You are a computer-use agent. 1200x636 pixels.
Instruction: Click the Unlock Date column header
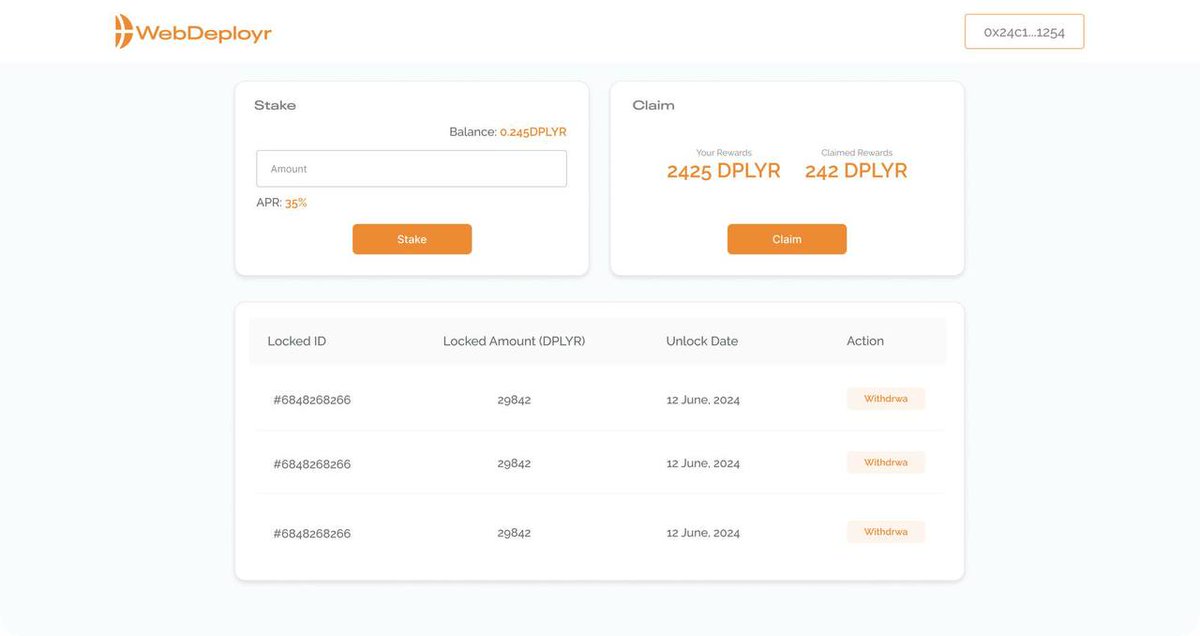(x=702, y=340)
